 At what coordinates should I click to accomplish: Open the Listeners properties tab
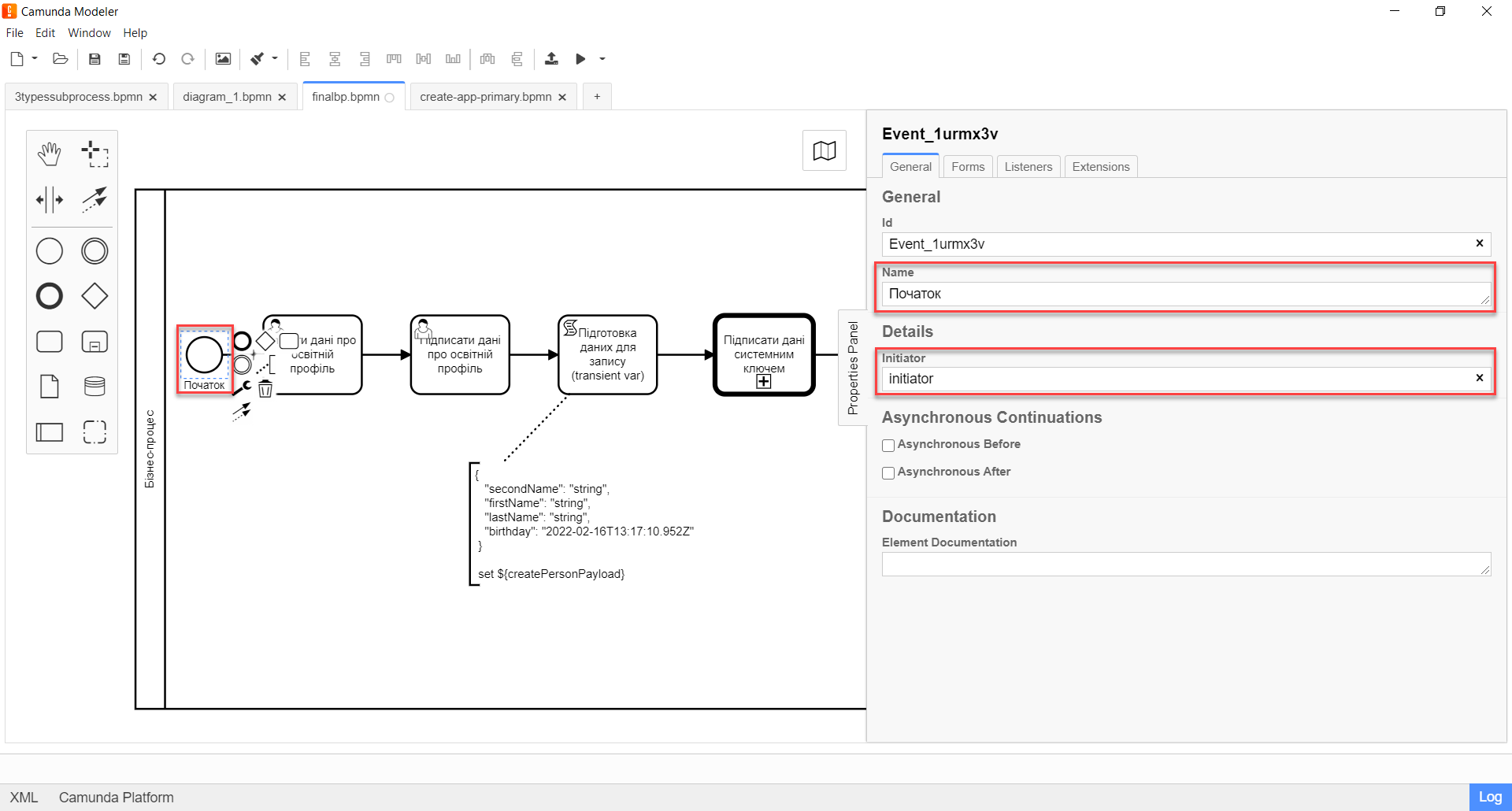[x=1028, y=167]
